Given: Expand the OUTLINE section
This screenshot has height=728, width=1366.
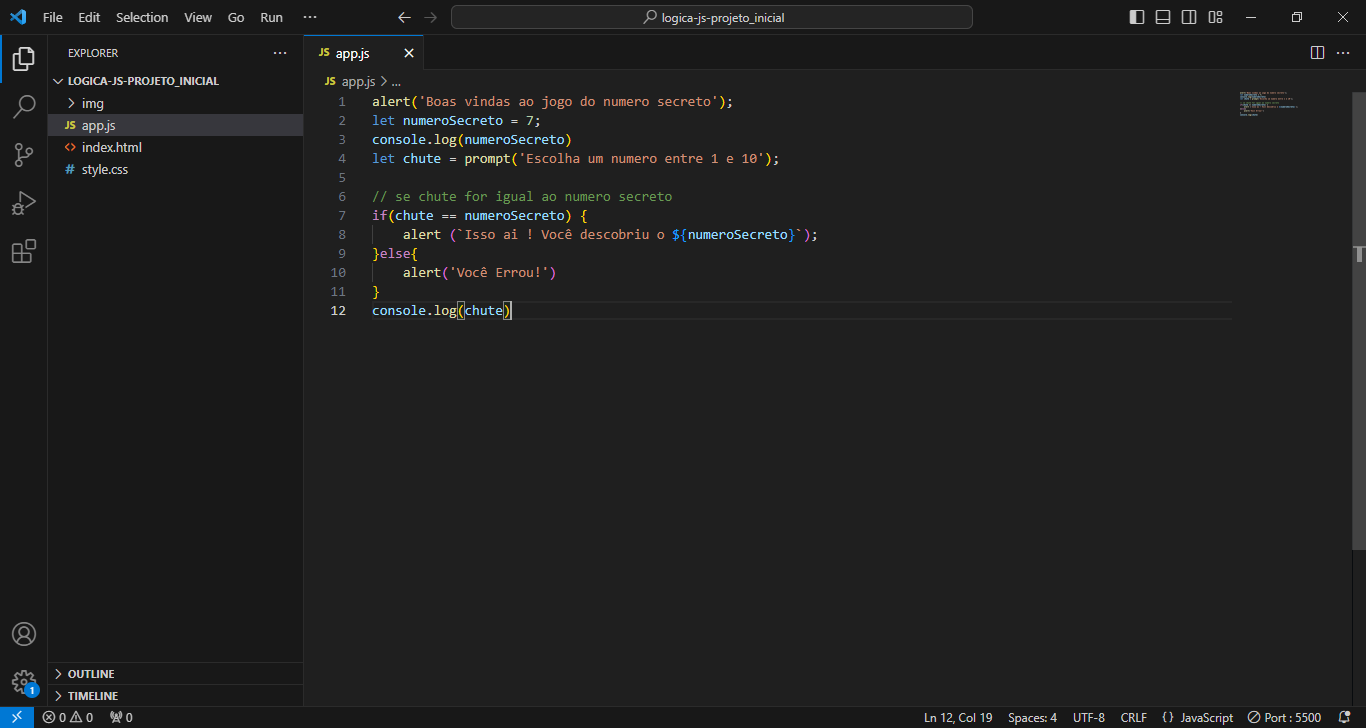Looking at the screenshot, I should tap(175, 674).
